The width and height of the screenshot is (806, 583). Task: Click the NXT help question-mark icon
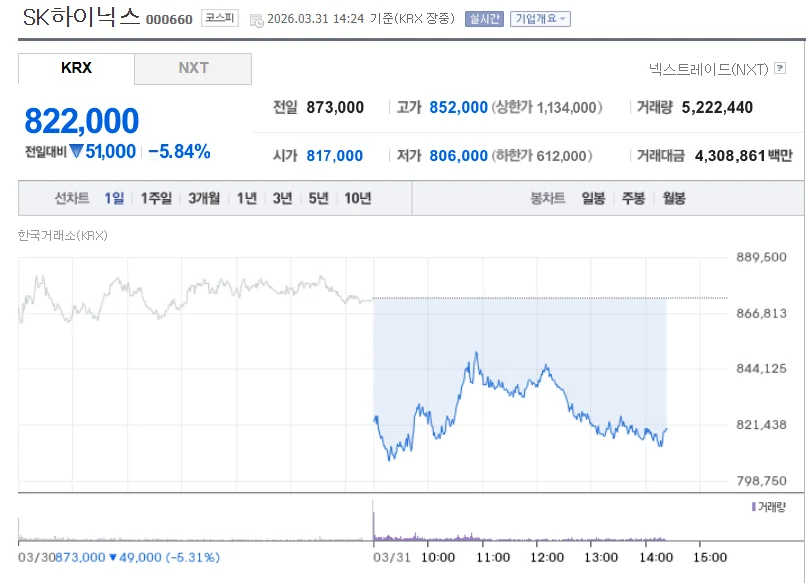780,68
